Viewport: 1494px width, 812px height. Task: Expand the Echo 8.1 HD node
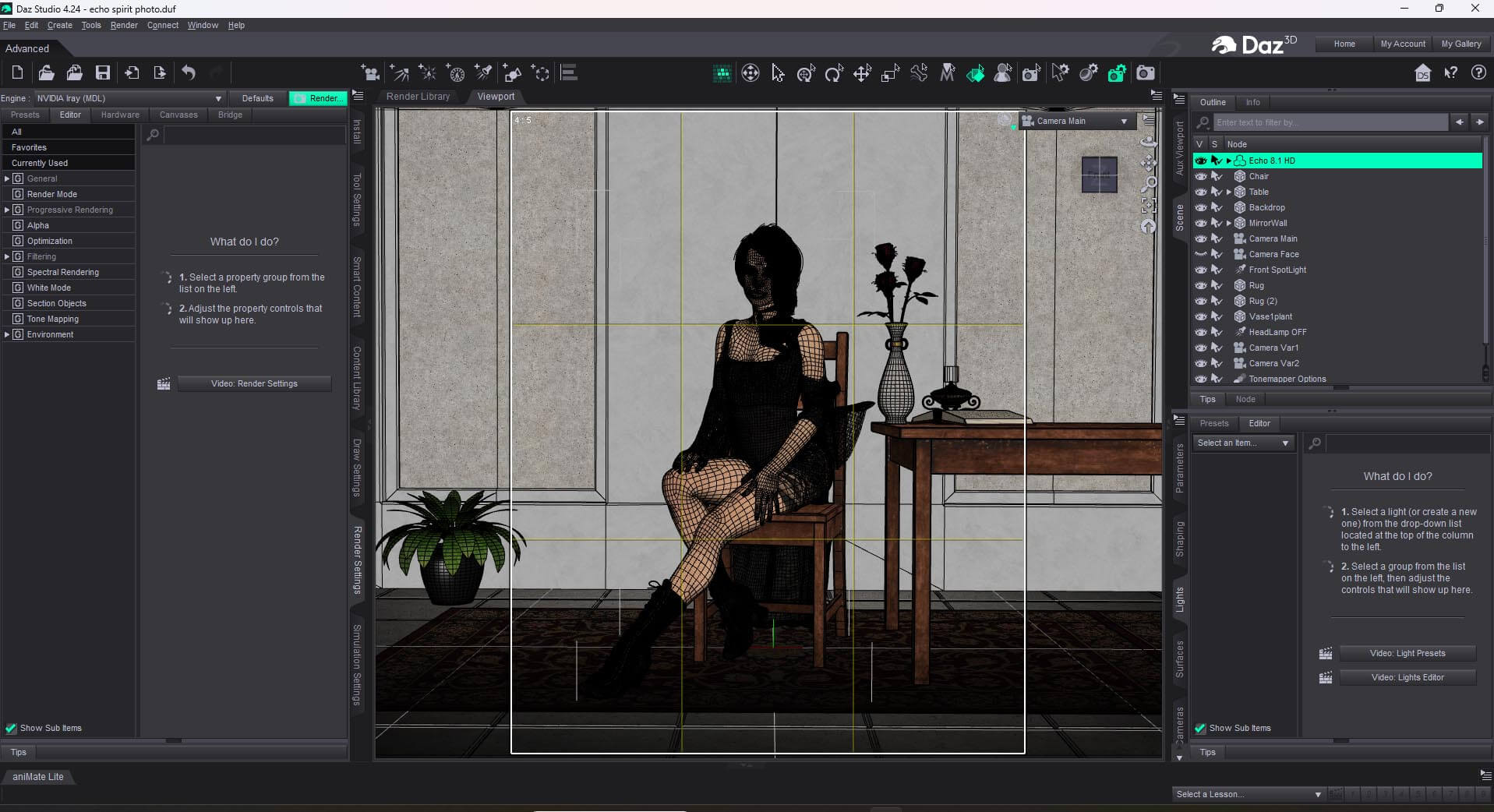pos(1229,161)
